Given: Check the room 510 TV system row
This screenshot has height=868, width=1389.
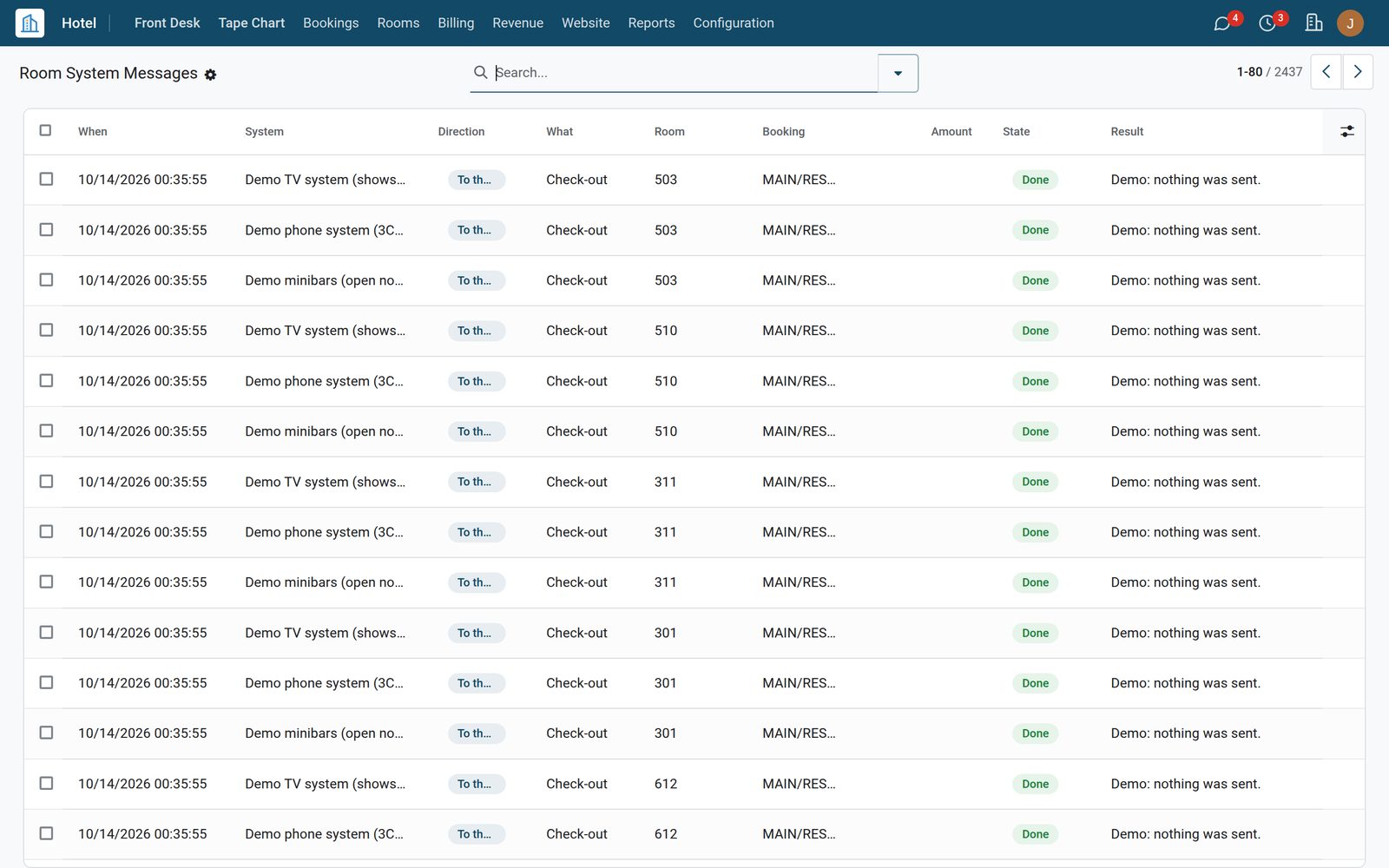Looking at the screenshot, I should pos(46,330).
